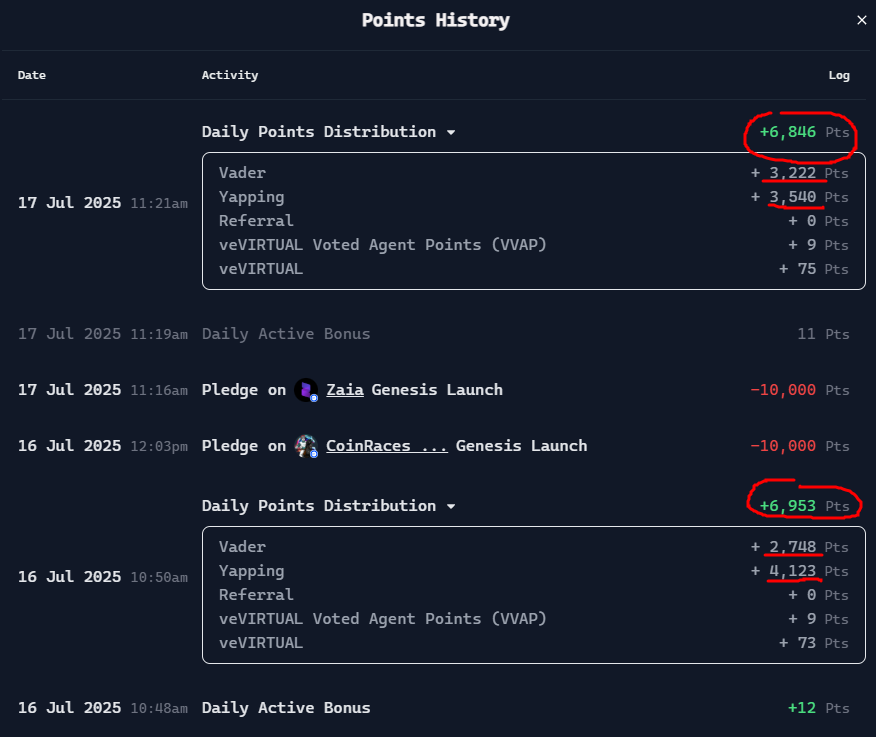Click the Yapping row showing 4,123 Pts
The image size is (876, 737).
534,570
